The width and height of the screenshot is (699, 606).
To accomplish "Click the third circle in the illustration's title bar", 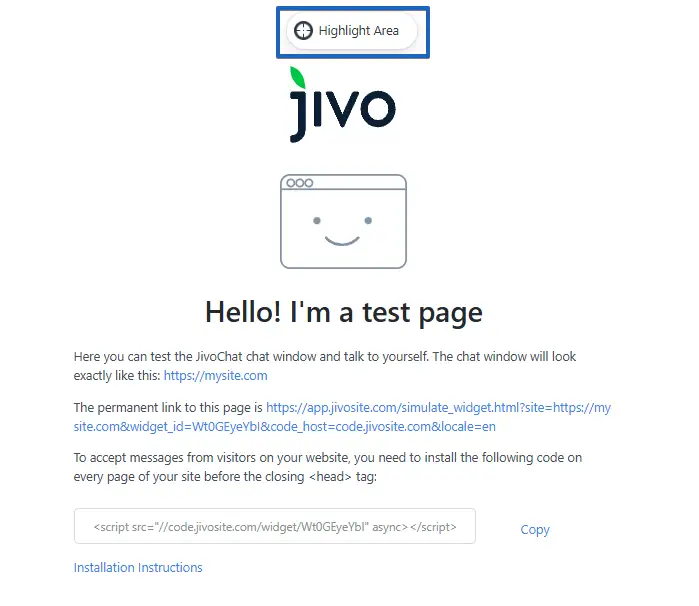I will pyautogui.click(x=308, y=183).
